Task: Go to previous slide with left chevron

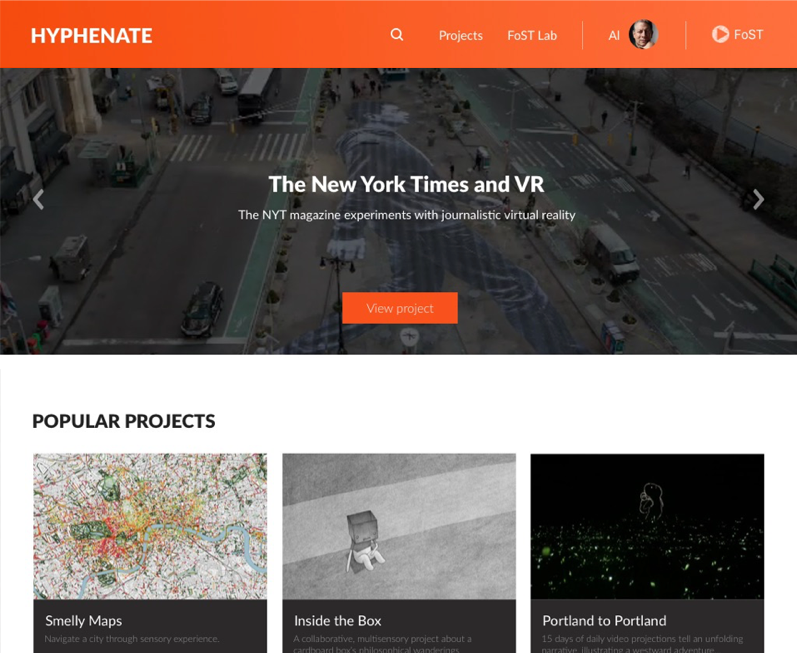Action: coord(38,199)
